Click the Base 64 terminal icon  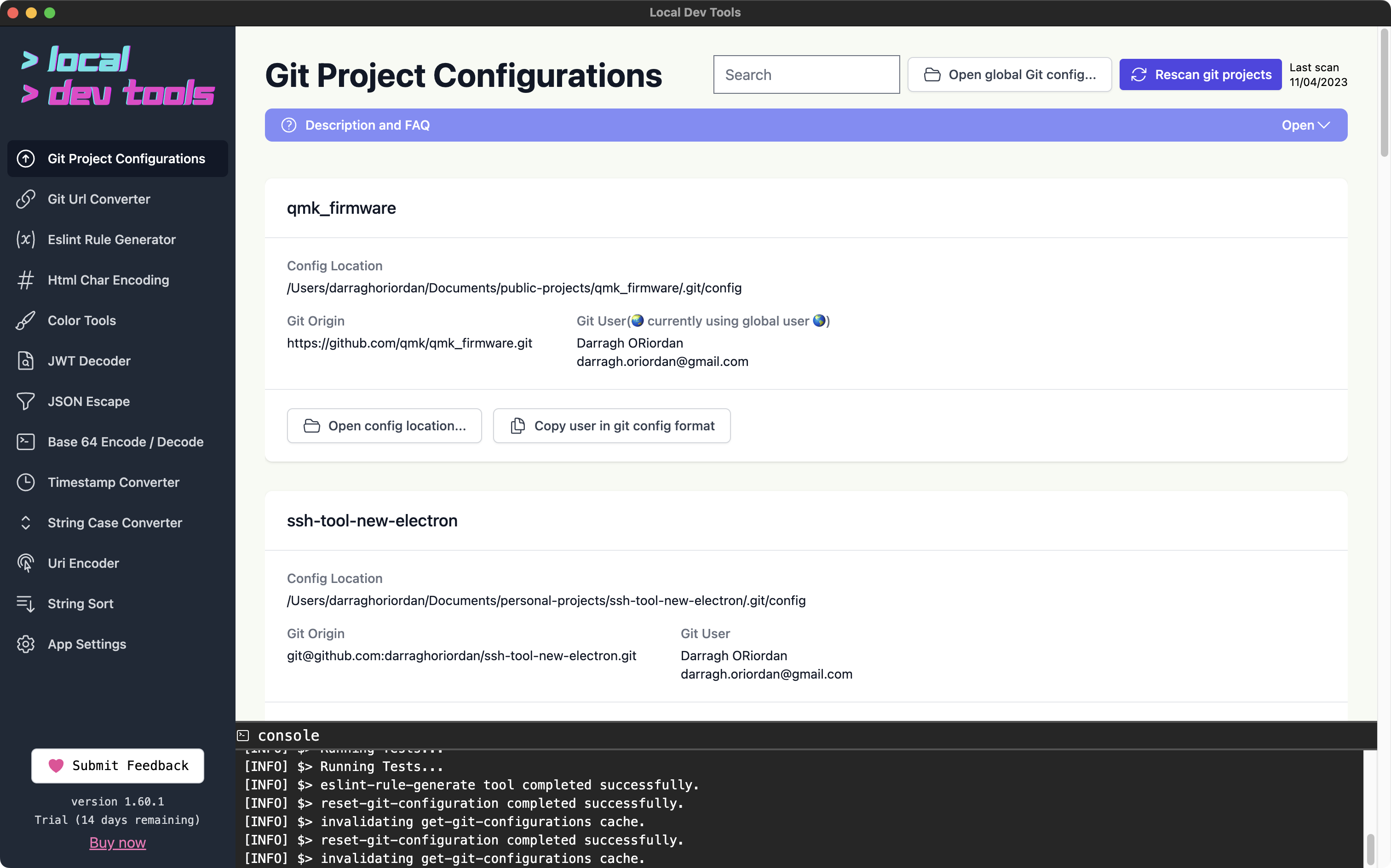click(26, 442)
